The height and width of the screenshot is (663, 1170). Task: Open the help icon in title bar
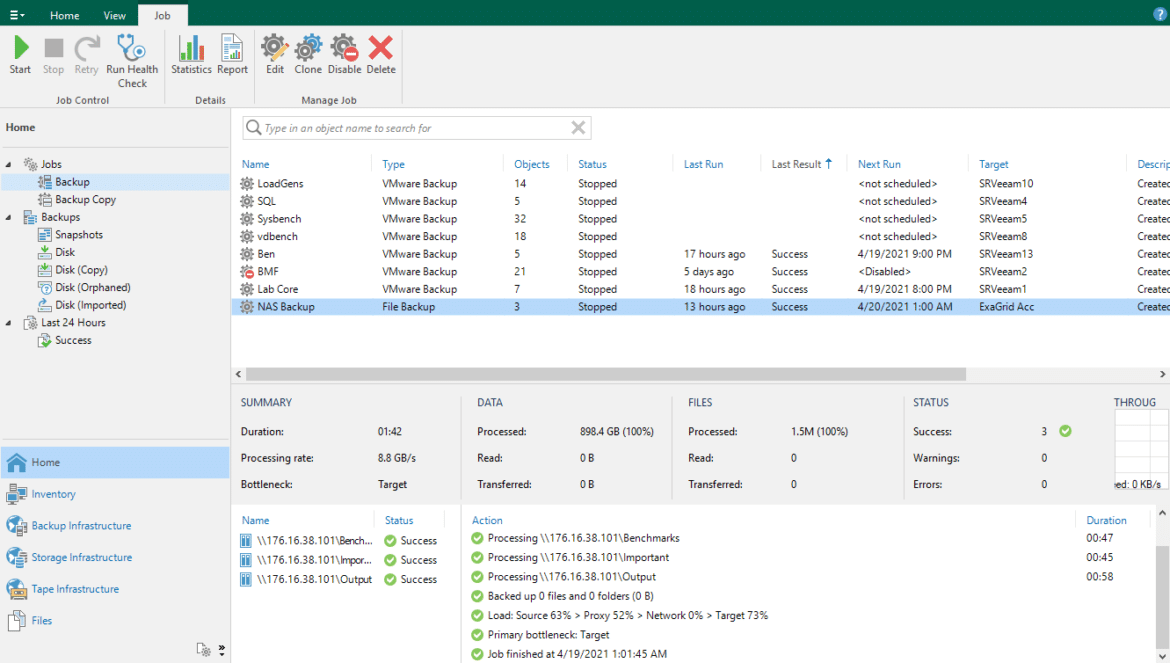(1160, 14)
